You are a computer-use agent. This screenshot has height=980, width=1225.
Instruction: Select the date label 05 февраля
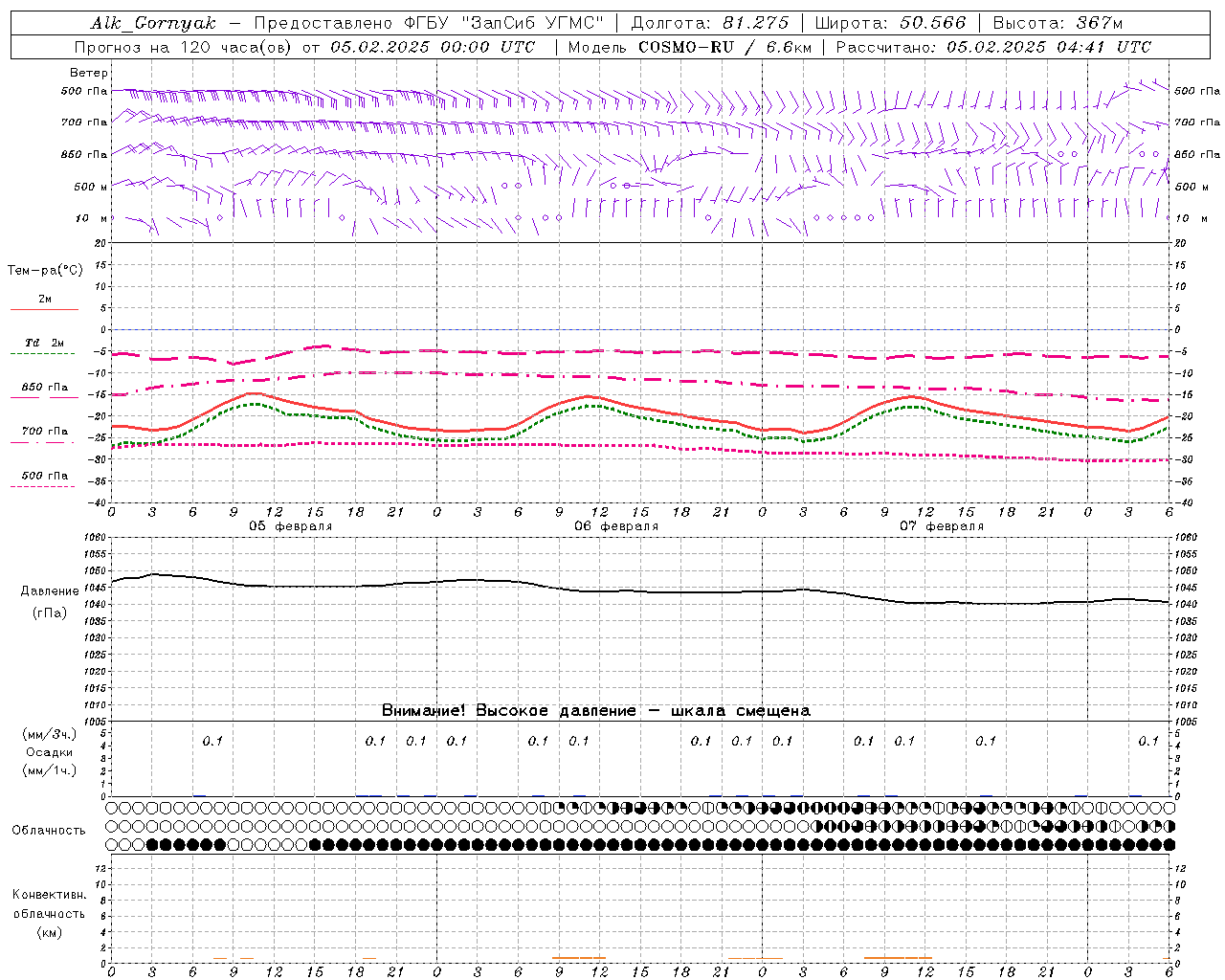[291, 526]
